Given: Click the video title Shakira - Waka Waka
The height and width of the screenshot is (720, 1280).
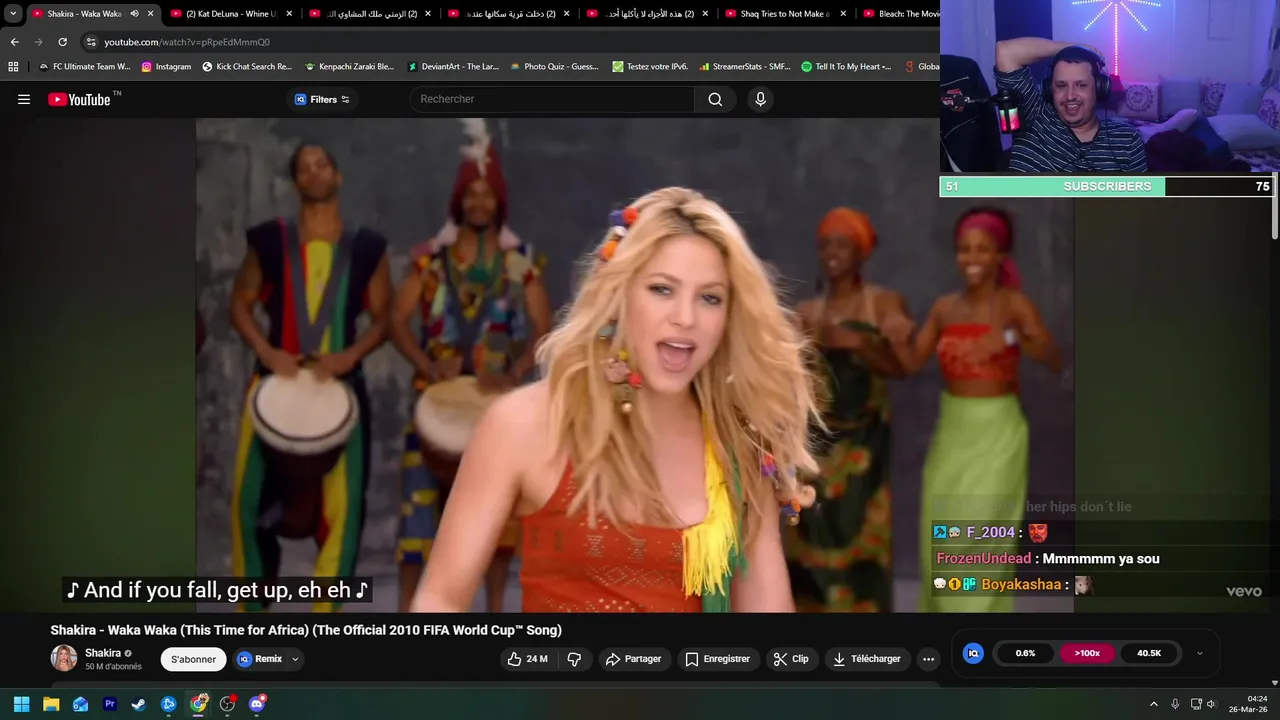Looking at the screenshot, I should (x=306, y=630).
